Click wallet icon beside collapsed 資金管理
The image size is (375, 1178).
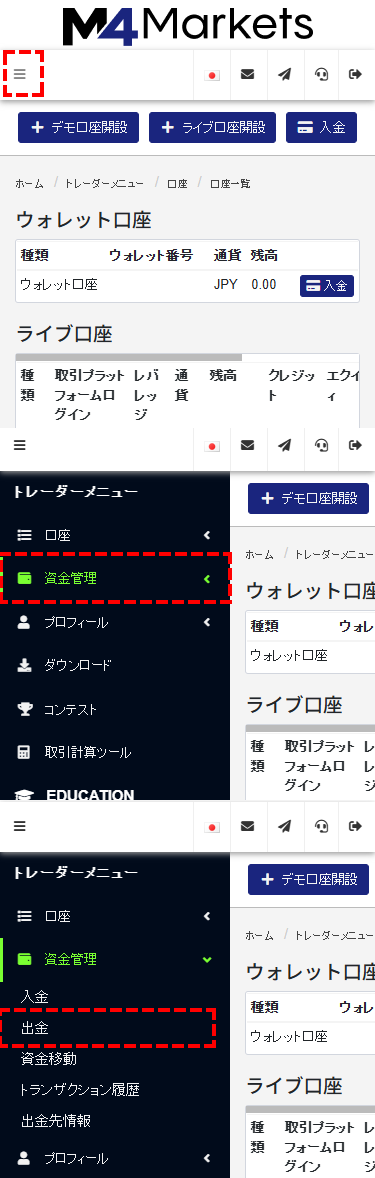[x=25, y=578]
